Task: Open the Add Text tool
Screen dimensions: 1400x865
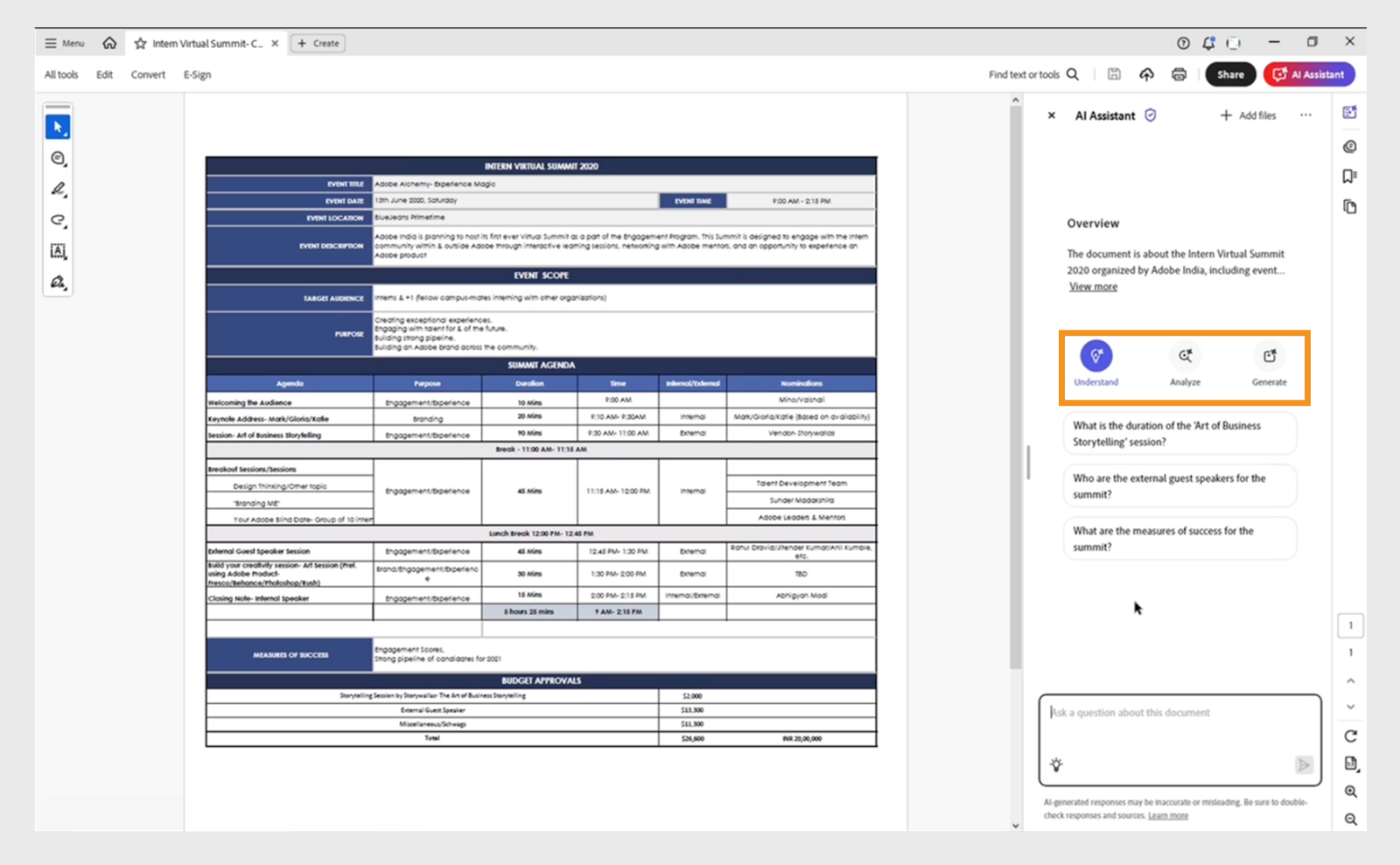Action: (58, 252)
